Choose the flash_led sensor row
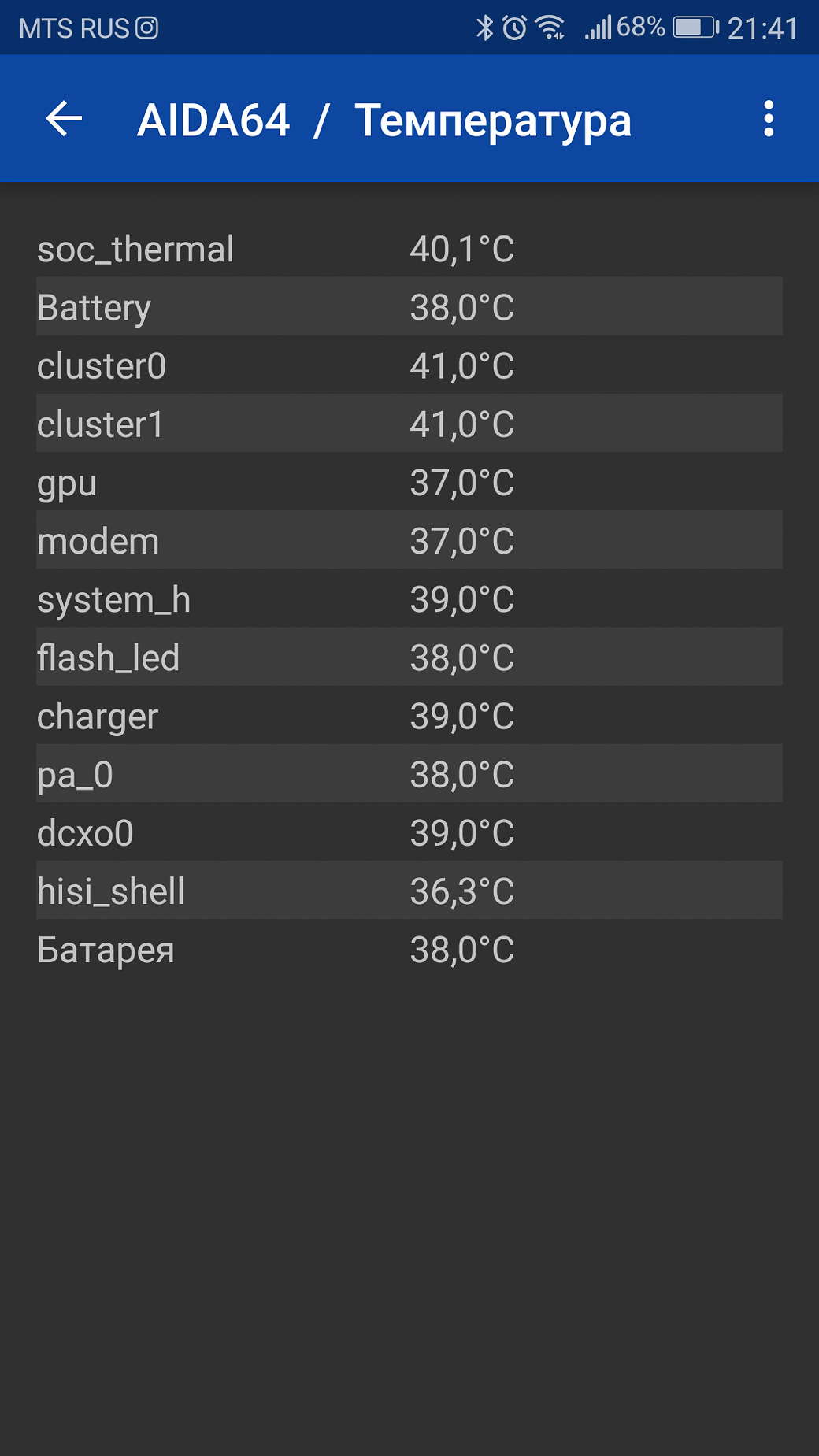819x1456 pixels. coord(409,657)
